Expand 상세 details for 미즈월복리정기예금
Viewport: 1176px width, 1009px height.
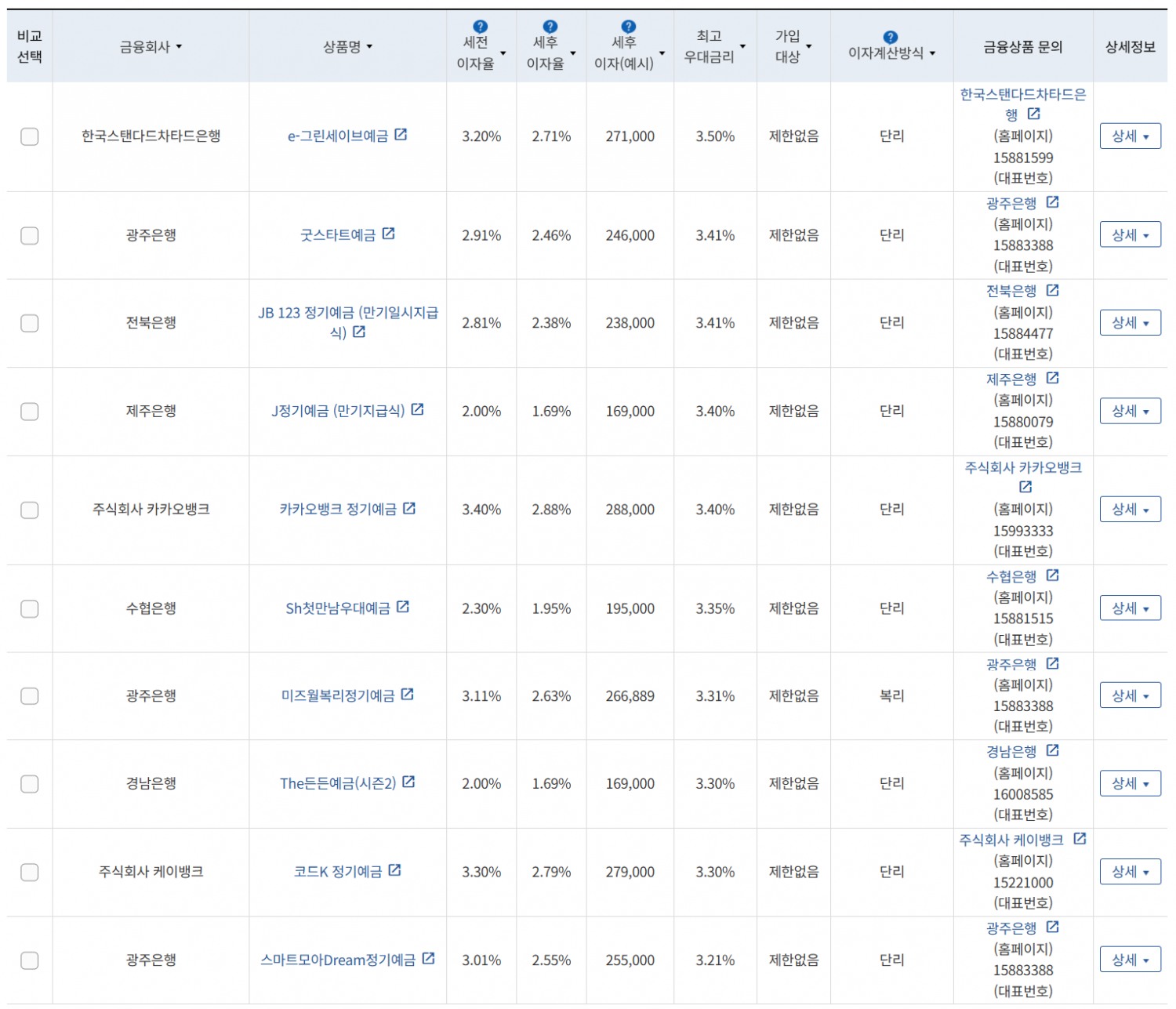click(1131, 696)
